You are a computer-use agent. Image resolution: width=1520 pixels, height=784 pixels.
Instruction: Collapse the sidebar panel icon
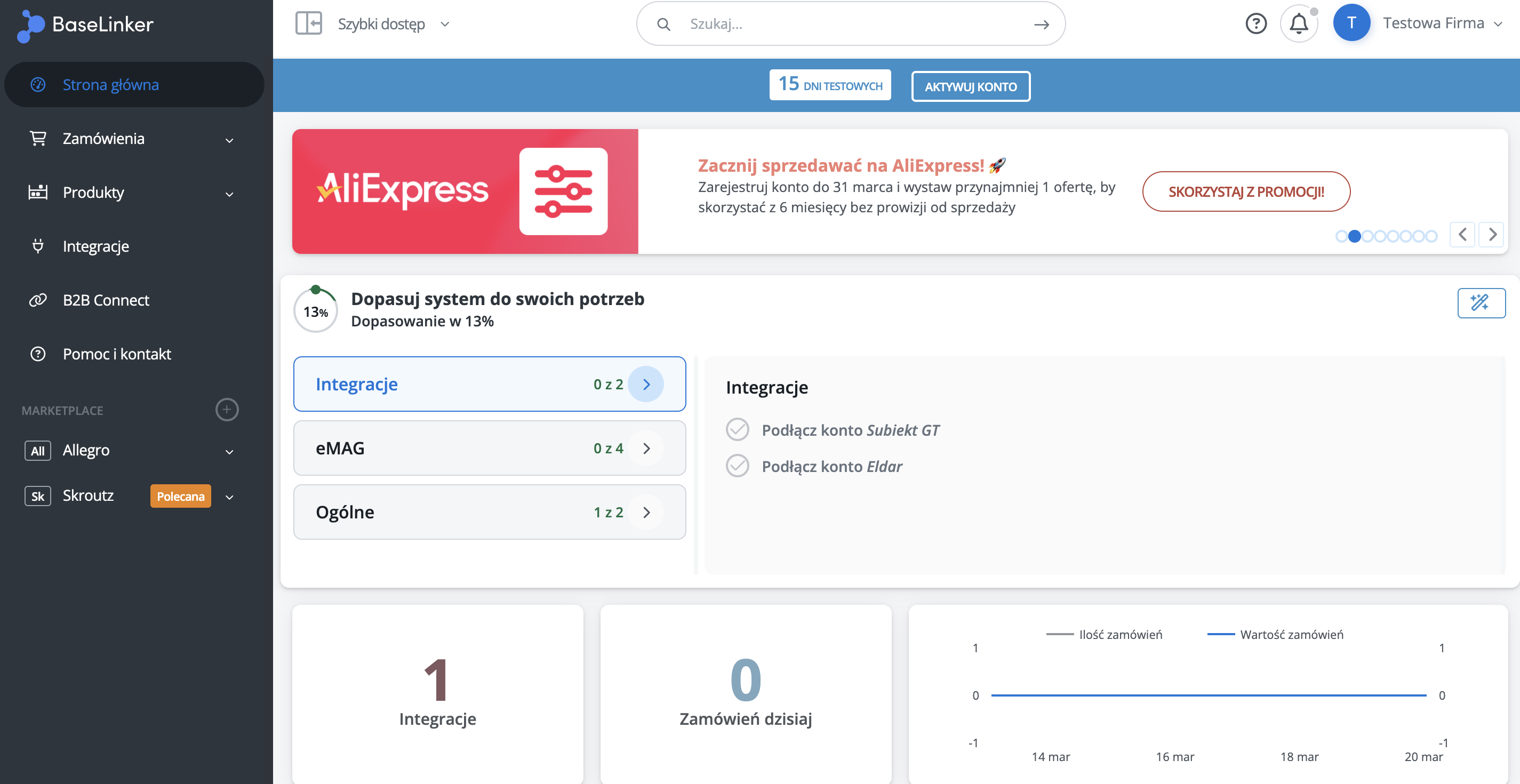(x=309, y=23)
